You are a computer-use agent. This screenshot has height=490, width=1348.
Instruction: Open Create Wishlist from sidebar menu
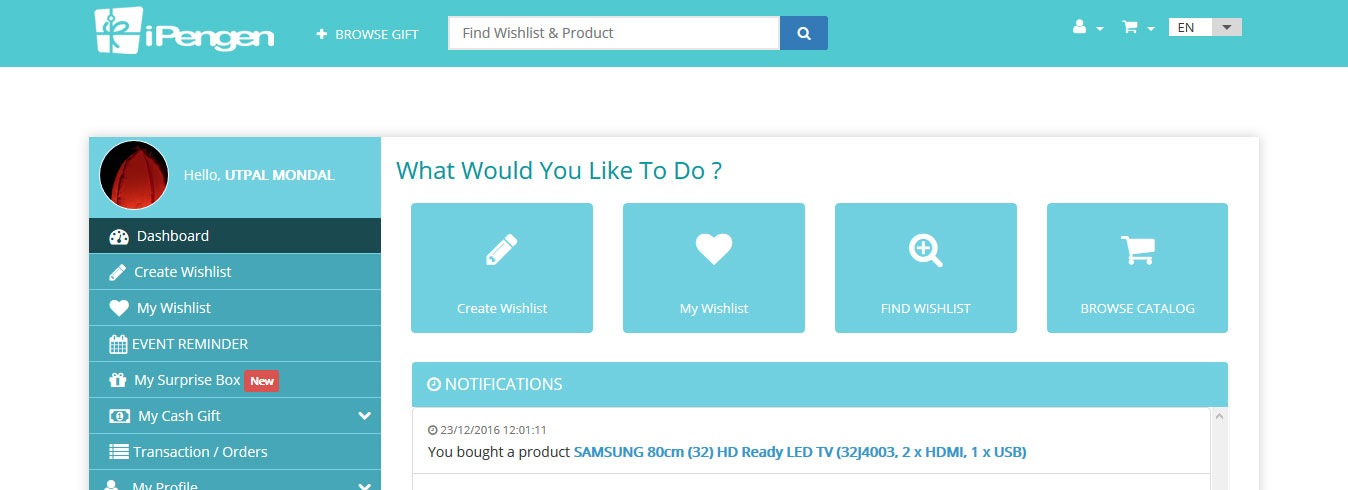(x=235, y=272)
